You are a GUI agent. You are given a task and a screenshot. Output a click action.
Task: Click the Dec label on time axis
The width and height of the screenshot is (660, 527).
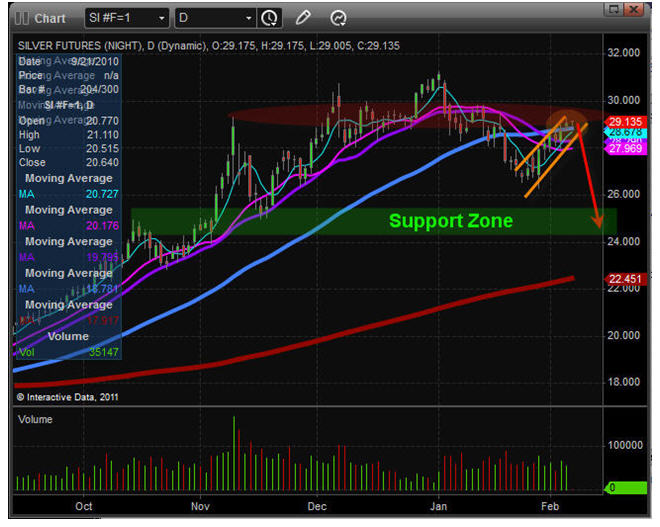(319, 506)
